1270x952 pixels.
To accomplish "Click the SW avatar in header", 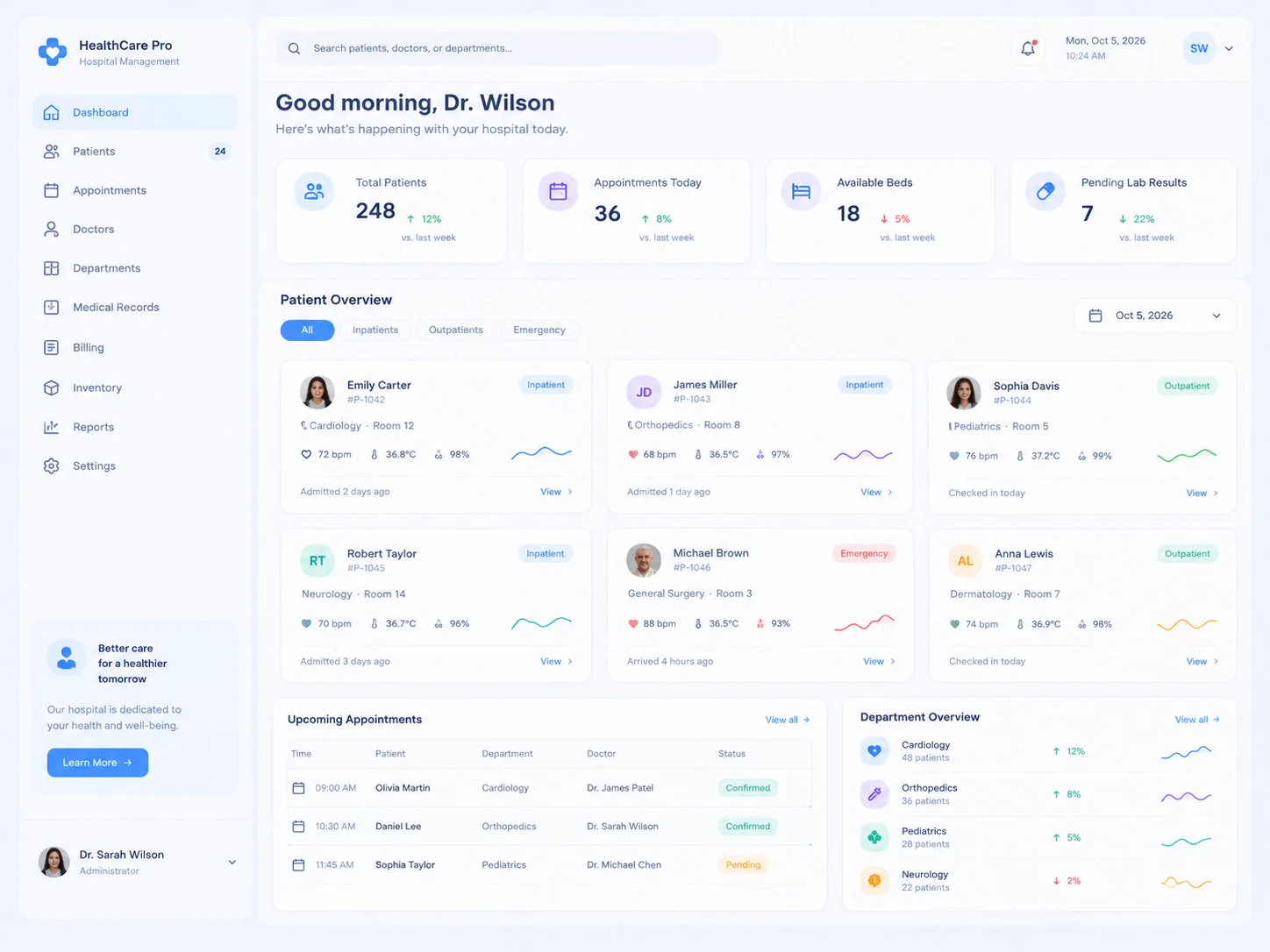I will 1199,49.
